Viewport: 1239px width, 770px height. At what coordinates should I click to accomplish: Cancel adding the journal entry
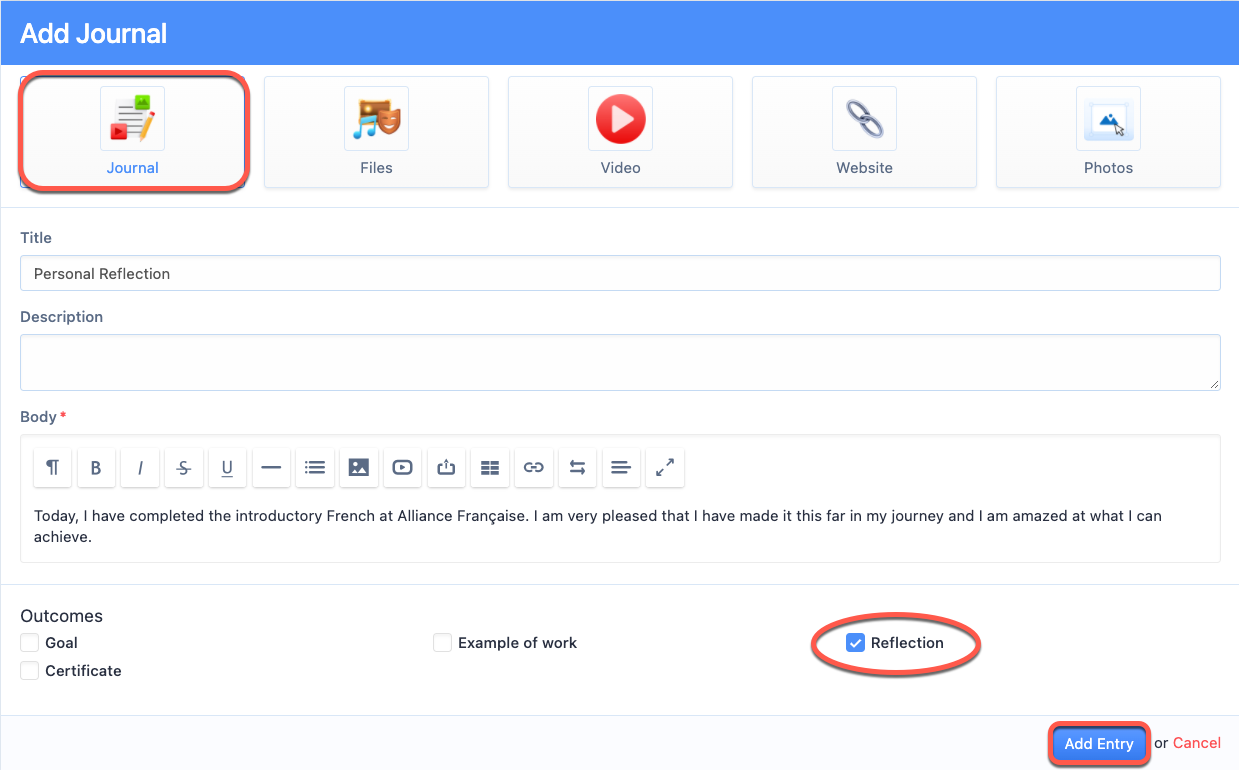coord(1197,743)
